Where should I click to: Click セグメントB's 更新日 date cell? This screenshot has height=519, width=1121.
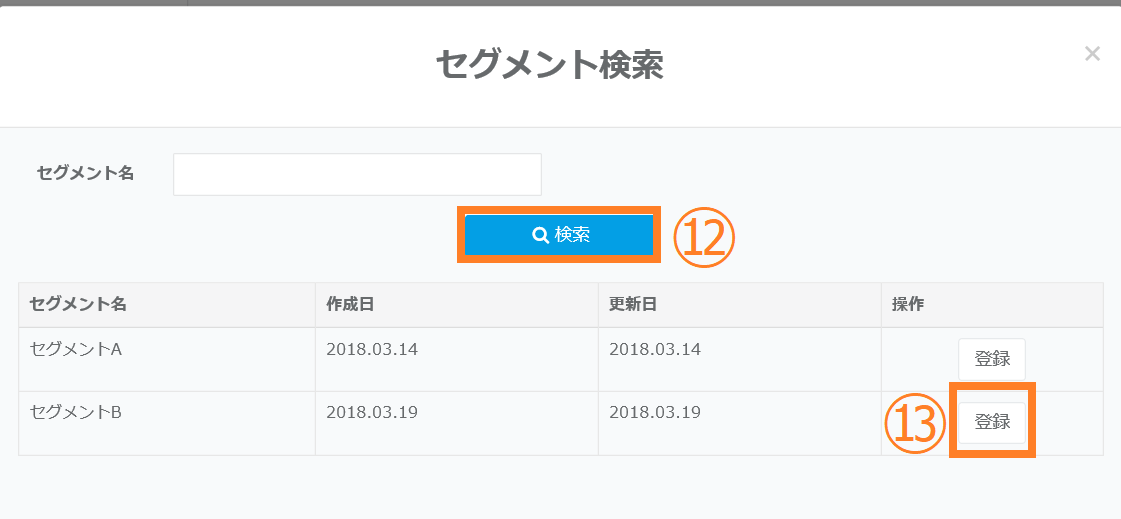pyautogui.click(x=655, y=412)
